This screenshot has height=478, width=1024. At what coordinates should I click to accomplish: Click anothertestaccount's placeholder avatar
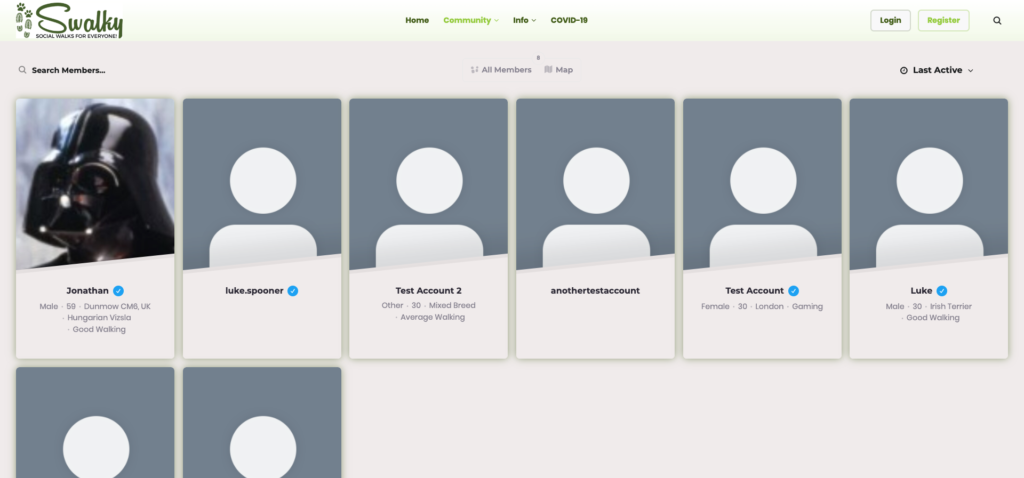tap(596, 183)
